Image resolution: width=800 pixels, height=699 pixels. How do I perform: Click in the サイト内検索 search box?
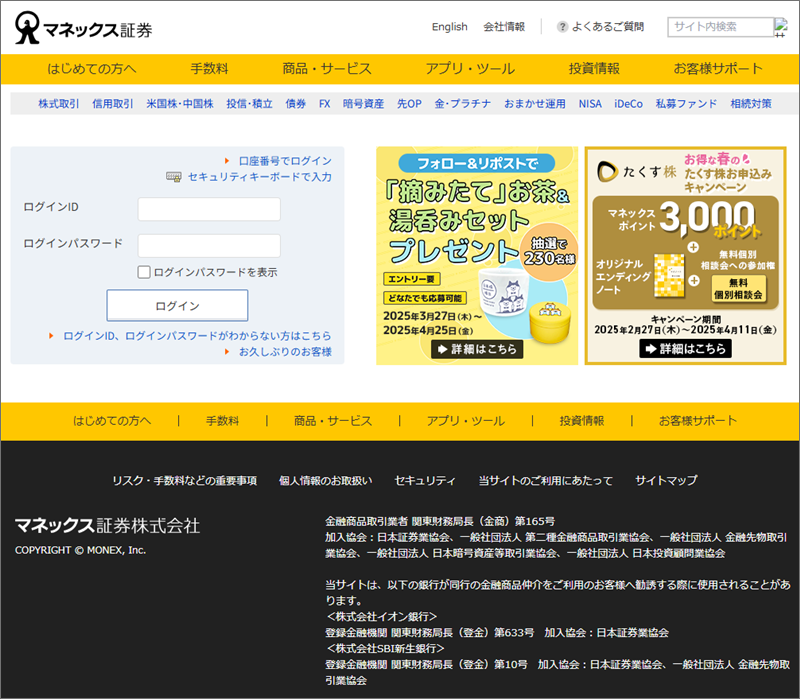tap(719, 27)
